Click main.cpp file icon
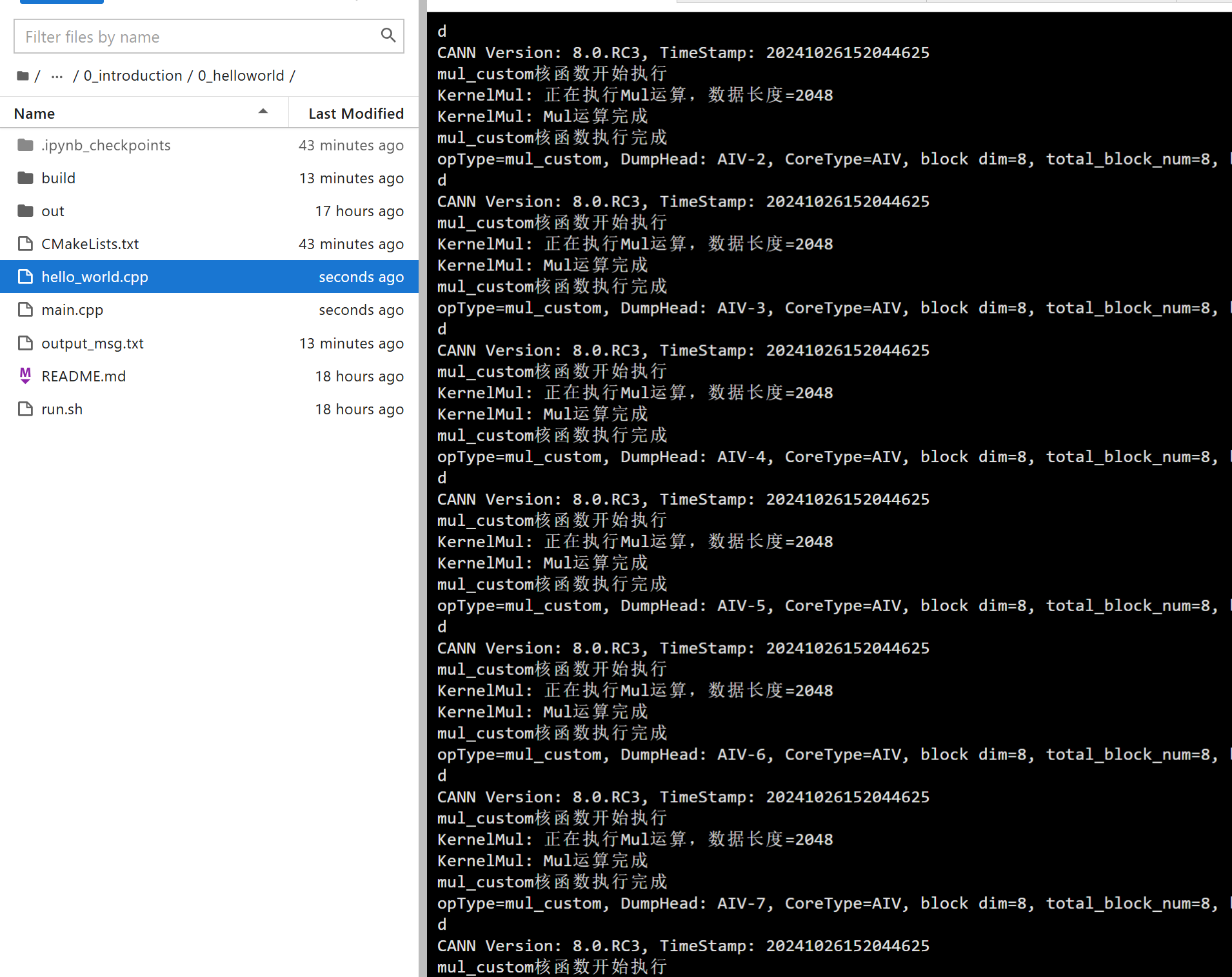This screenshot has width=1232, height=977. coord(25,310)
